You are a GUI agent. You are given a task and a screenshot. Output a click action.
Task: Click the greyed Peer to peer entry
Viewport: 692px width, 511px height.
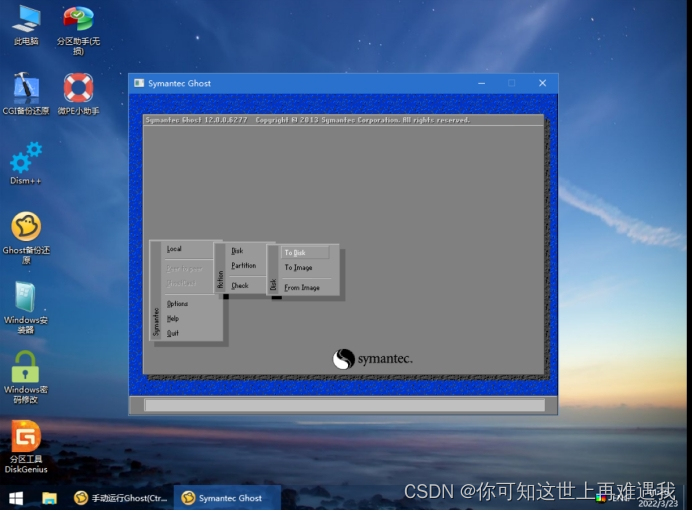pos(184,269)
